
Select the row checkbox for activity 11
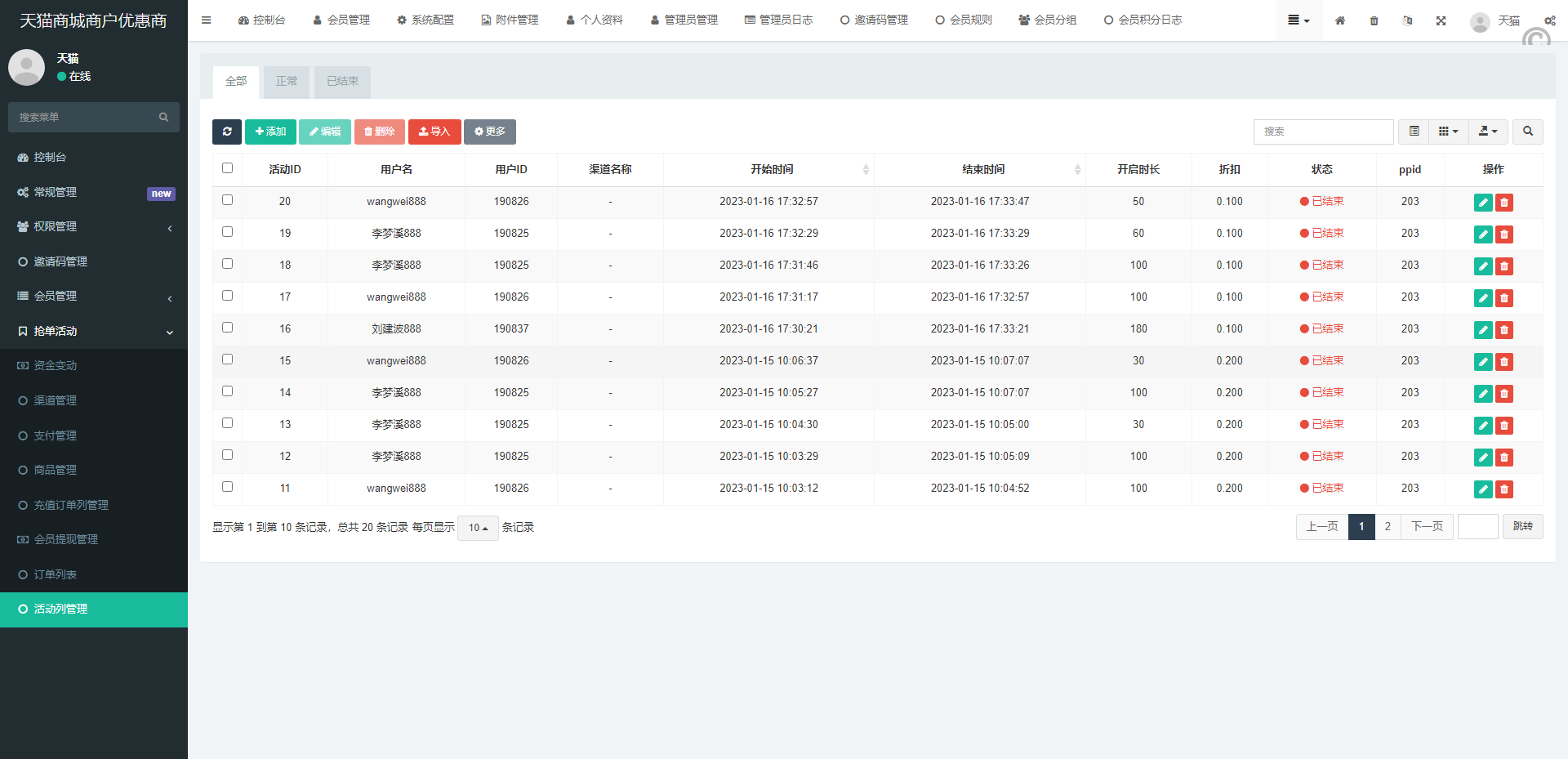point(228,487)
